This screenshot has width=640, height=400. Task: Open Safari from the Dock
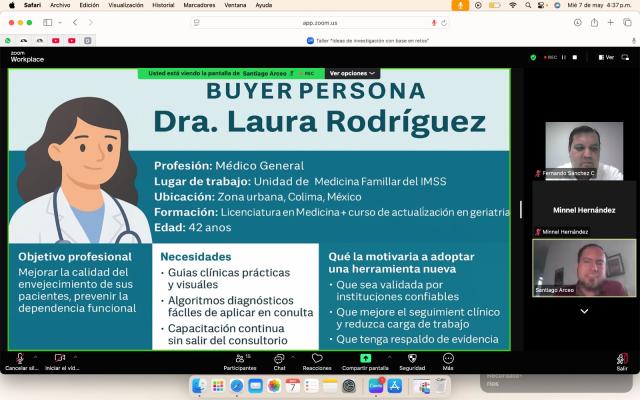(x=238, y=386)
